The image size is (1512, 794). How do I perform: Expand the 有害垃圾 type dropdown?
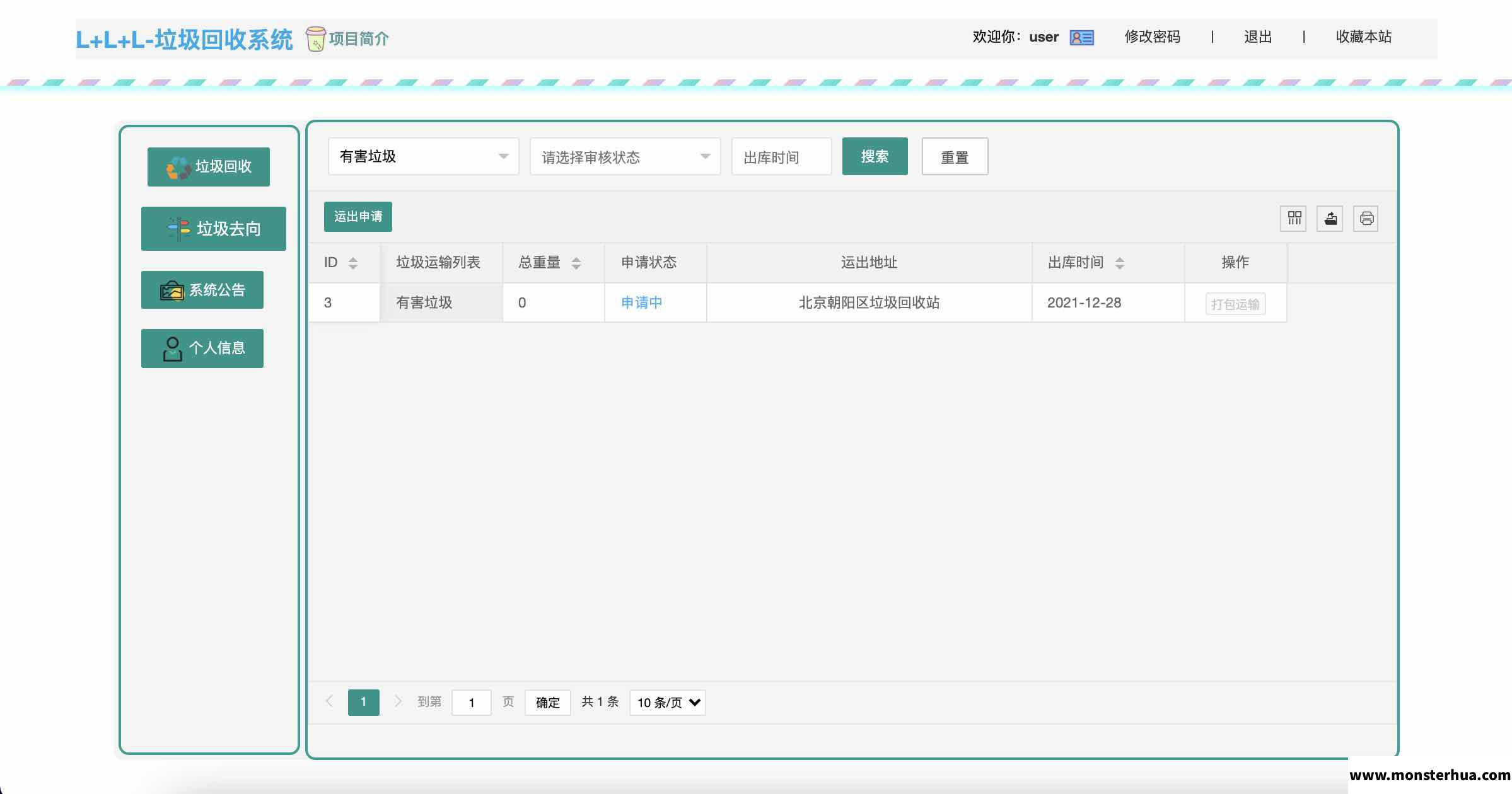click(x=424, y=156)
